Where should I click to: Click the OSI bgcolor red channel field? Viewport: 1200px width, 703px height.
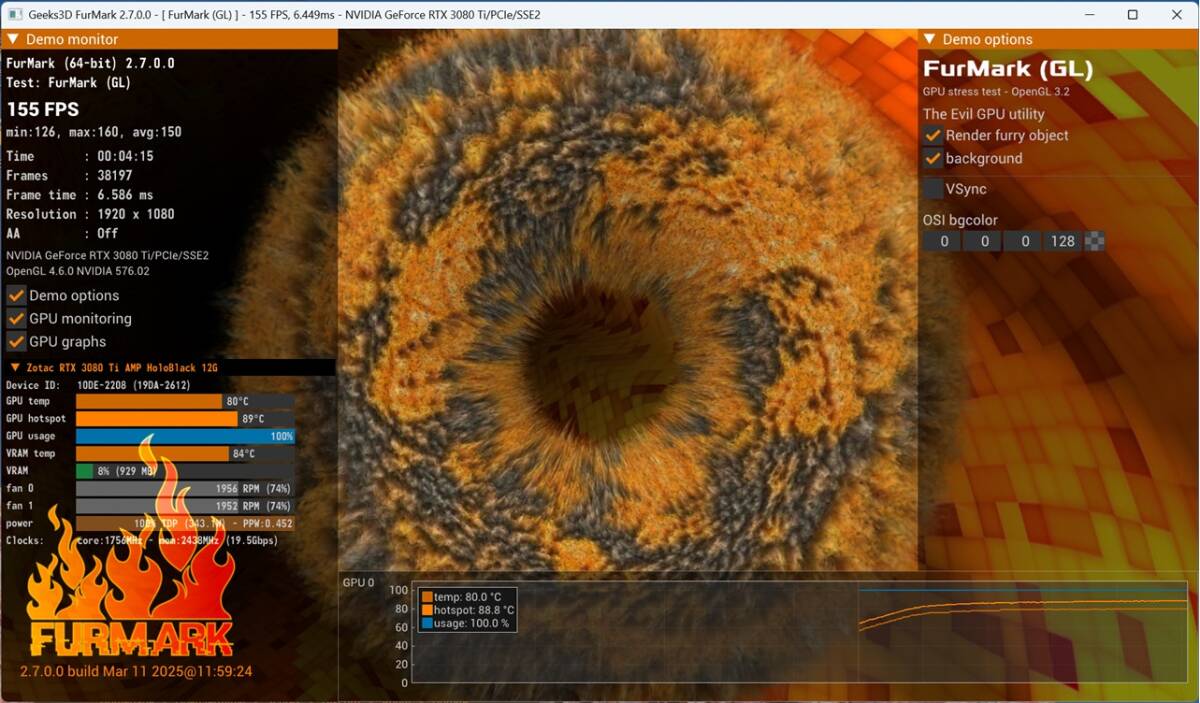click(942, 241)
